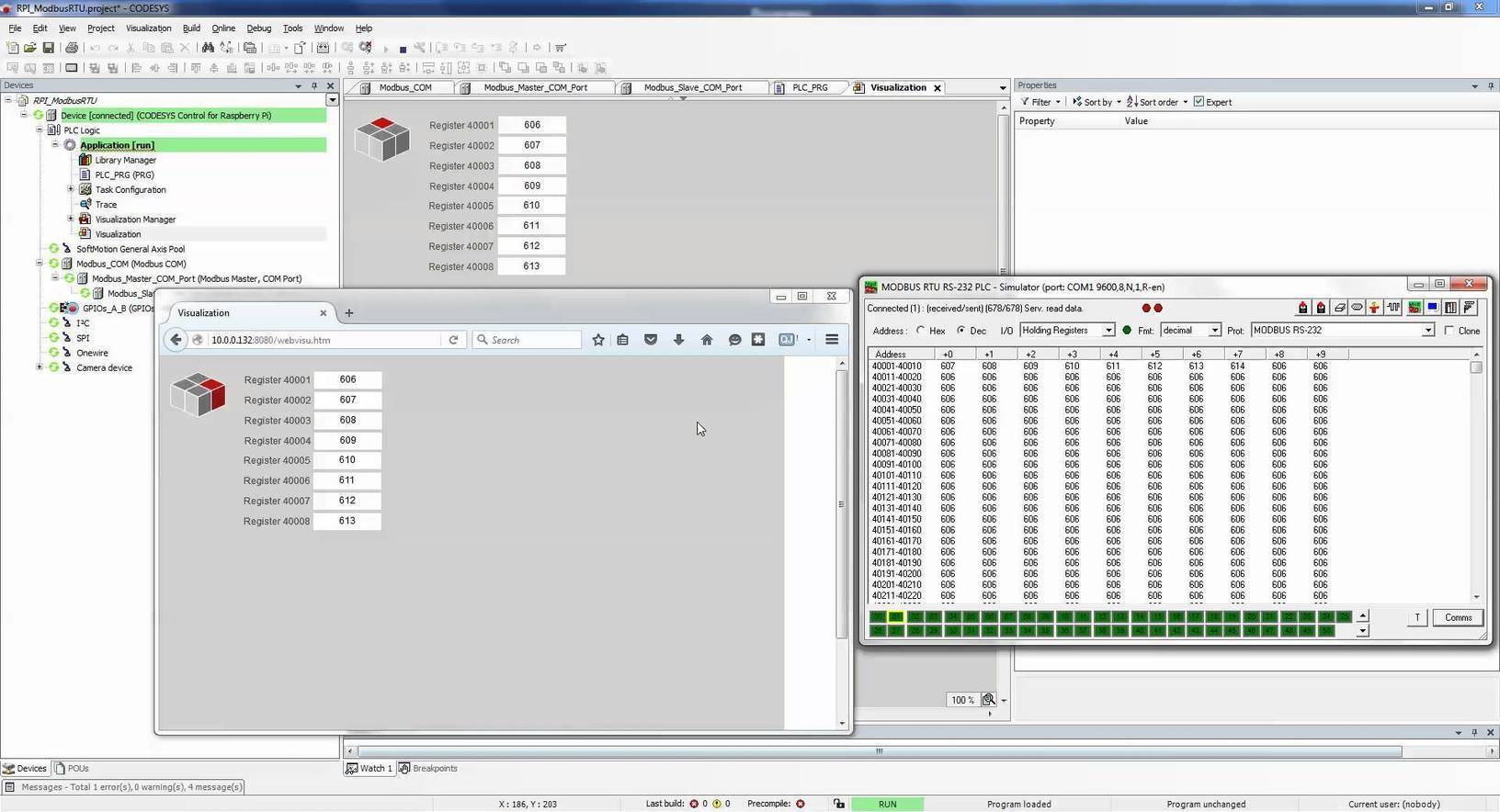Image resolution: width=1500 pixels, height=812 pixels.
Task: Click the horizontal scrollbar below the editor
Action: tap(879, 751)
